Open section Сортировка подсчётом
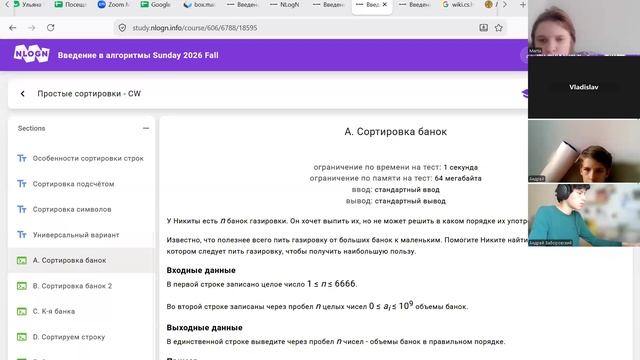This screenshot has height=360, width=640. click(x=81, y=184)
